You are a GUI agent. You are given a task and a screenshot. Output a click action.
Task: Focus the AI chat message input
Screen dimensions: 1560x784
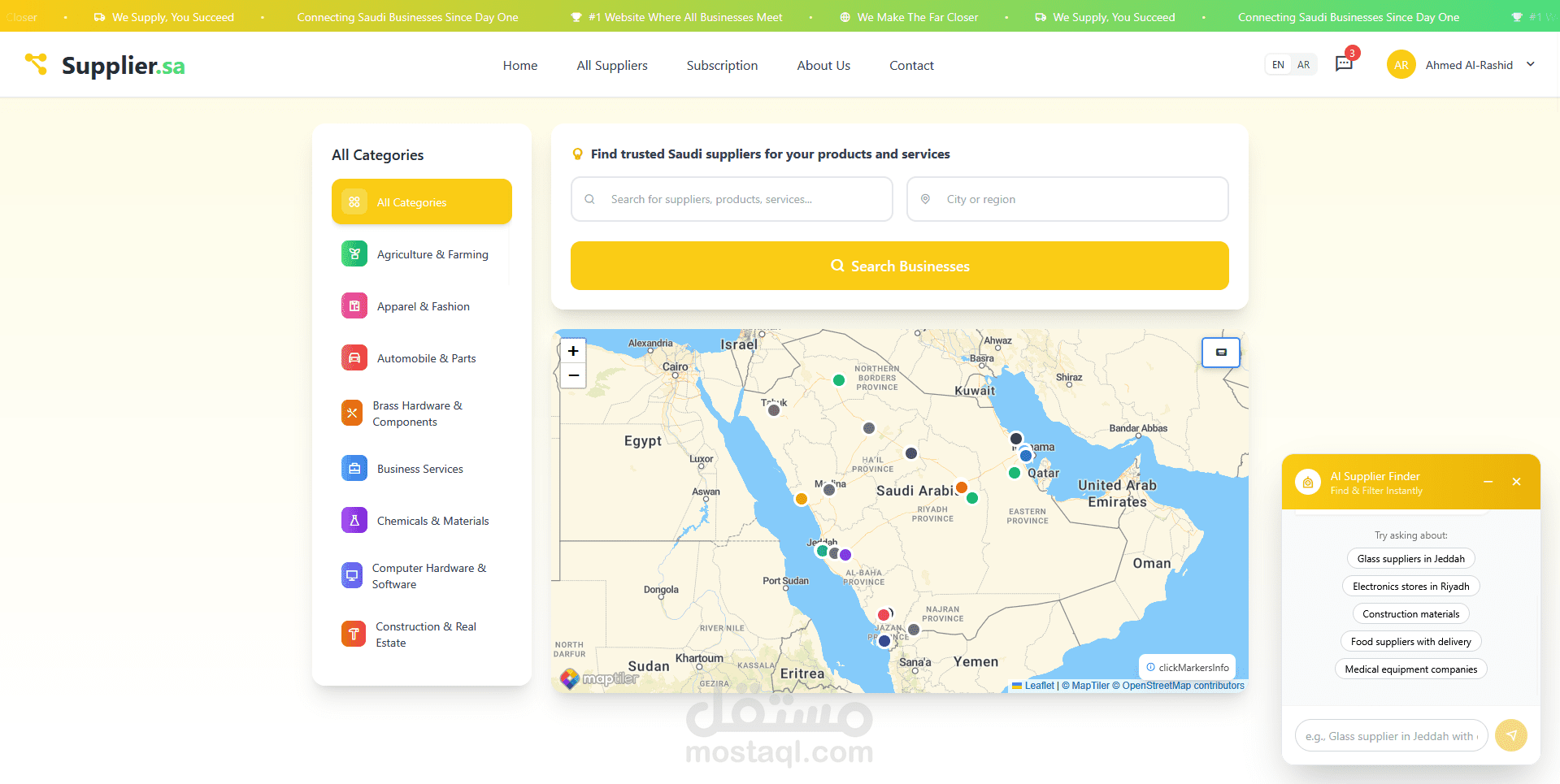click(1392, 736)
